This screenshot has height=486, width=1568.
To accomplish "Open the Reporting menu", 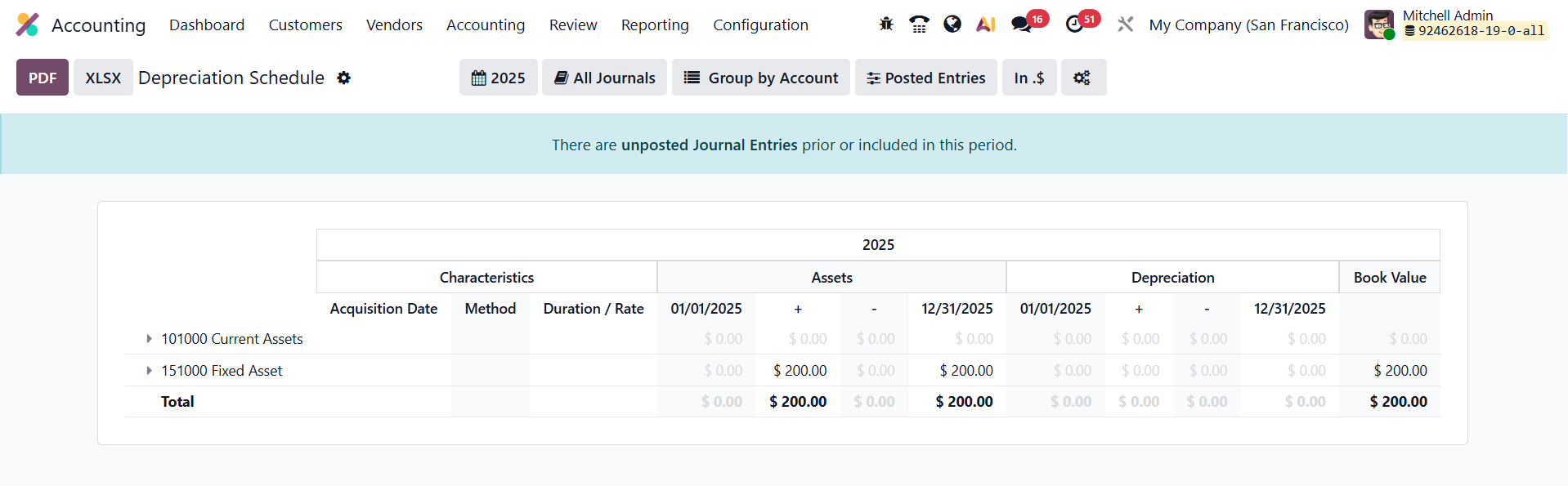I will click(x=654, y=25).
